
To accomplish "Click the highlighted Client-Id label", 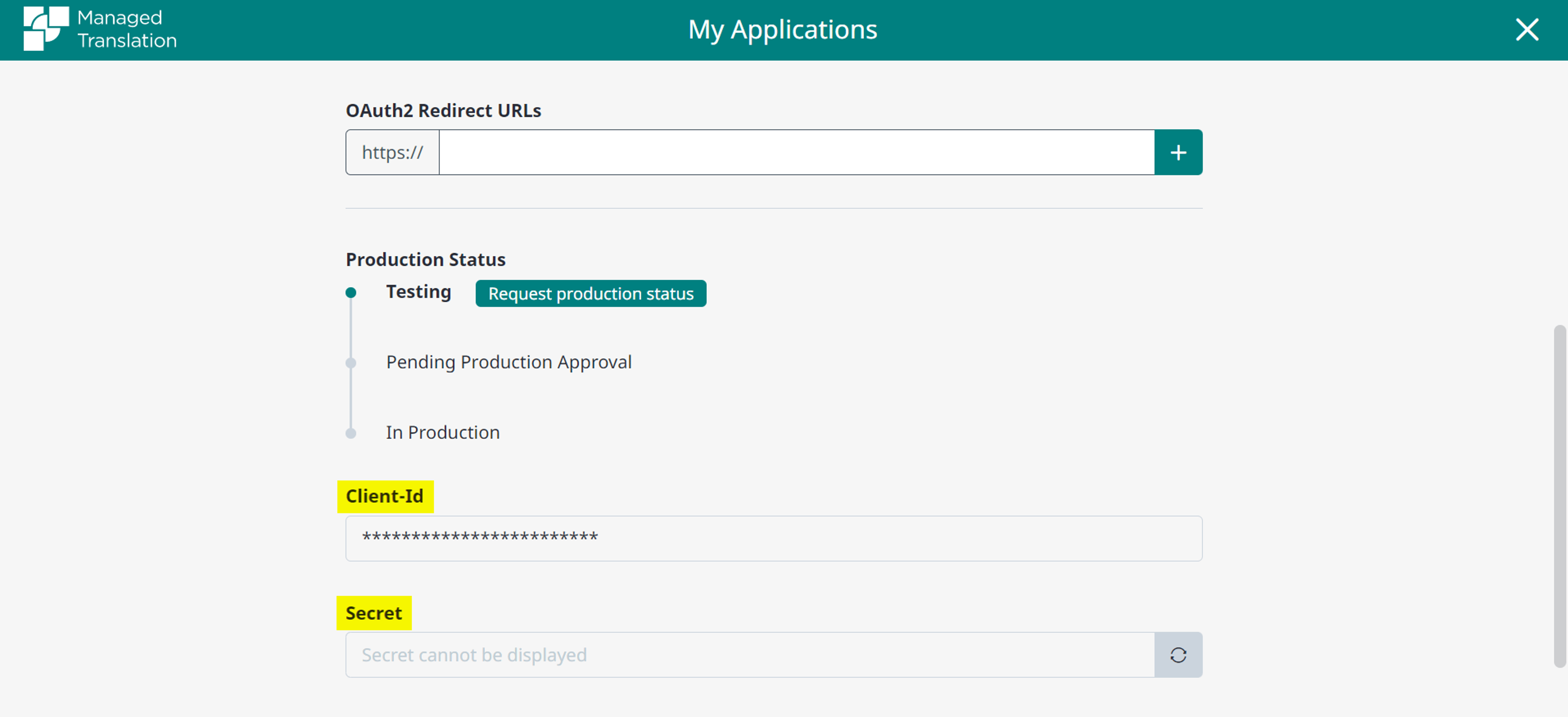I will (x=385, y=496).
